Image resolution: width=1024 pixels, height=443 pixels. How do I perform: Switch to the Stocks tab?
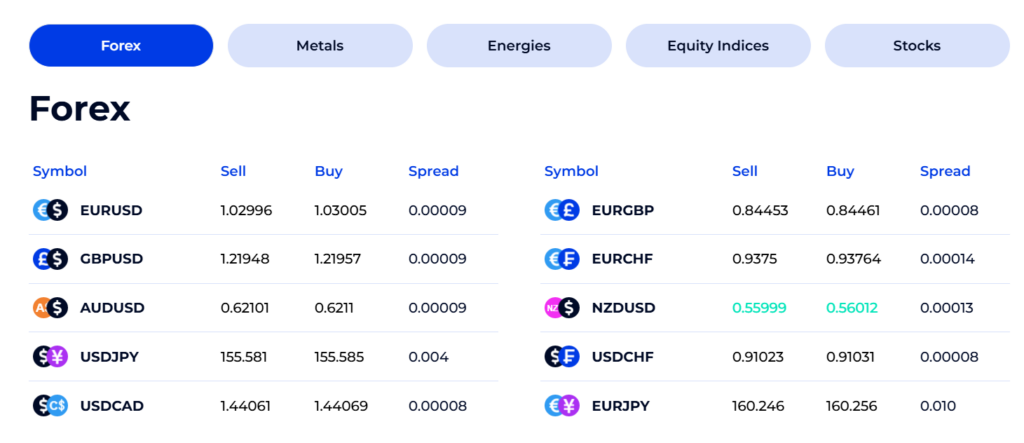(x=917, y=46)
